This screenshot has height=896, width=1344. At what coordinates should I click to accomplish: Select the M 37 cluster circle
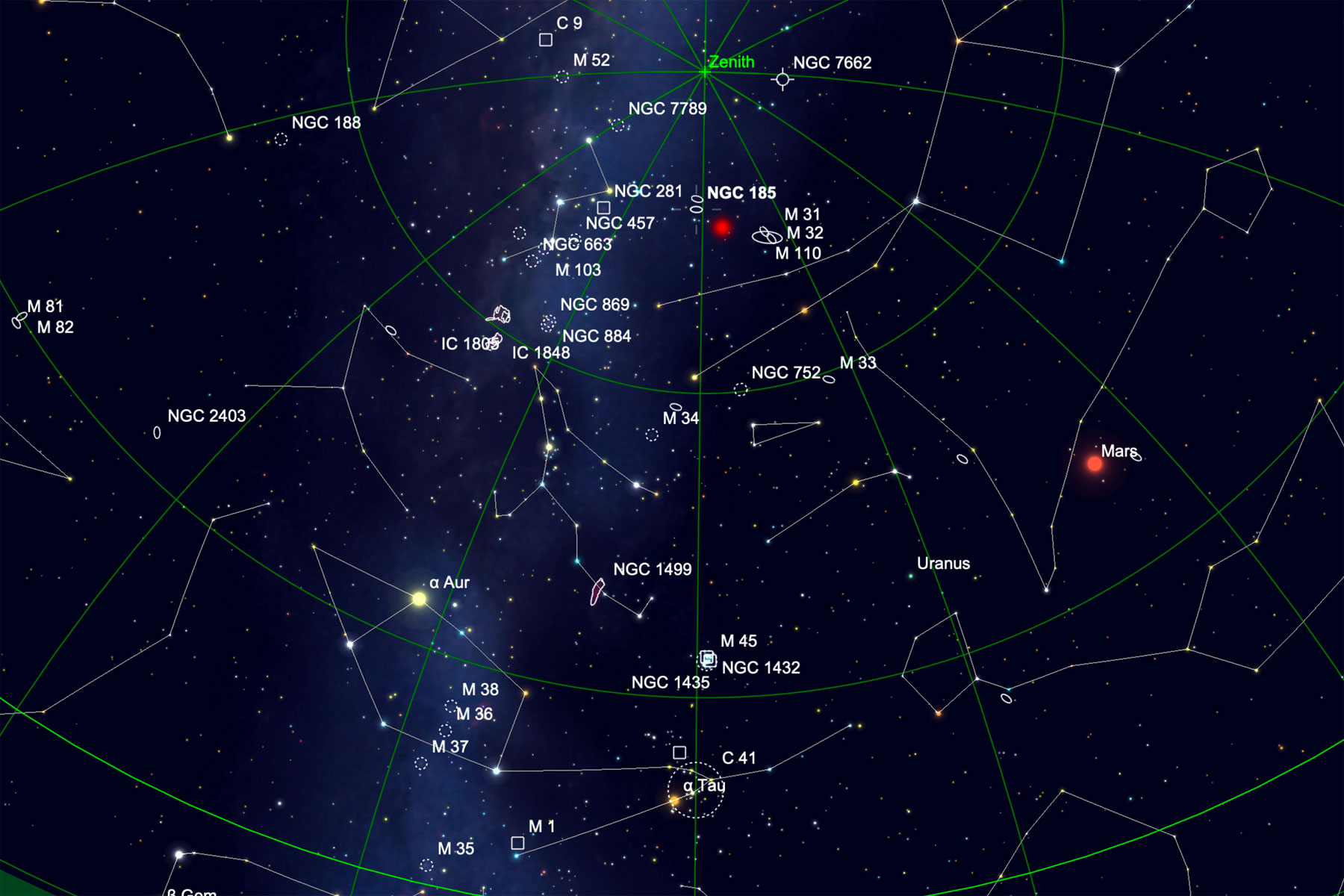(x=421, y=763)
